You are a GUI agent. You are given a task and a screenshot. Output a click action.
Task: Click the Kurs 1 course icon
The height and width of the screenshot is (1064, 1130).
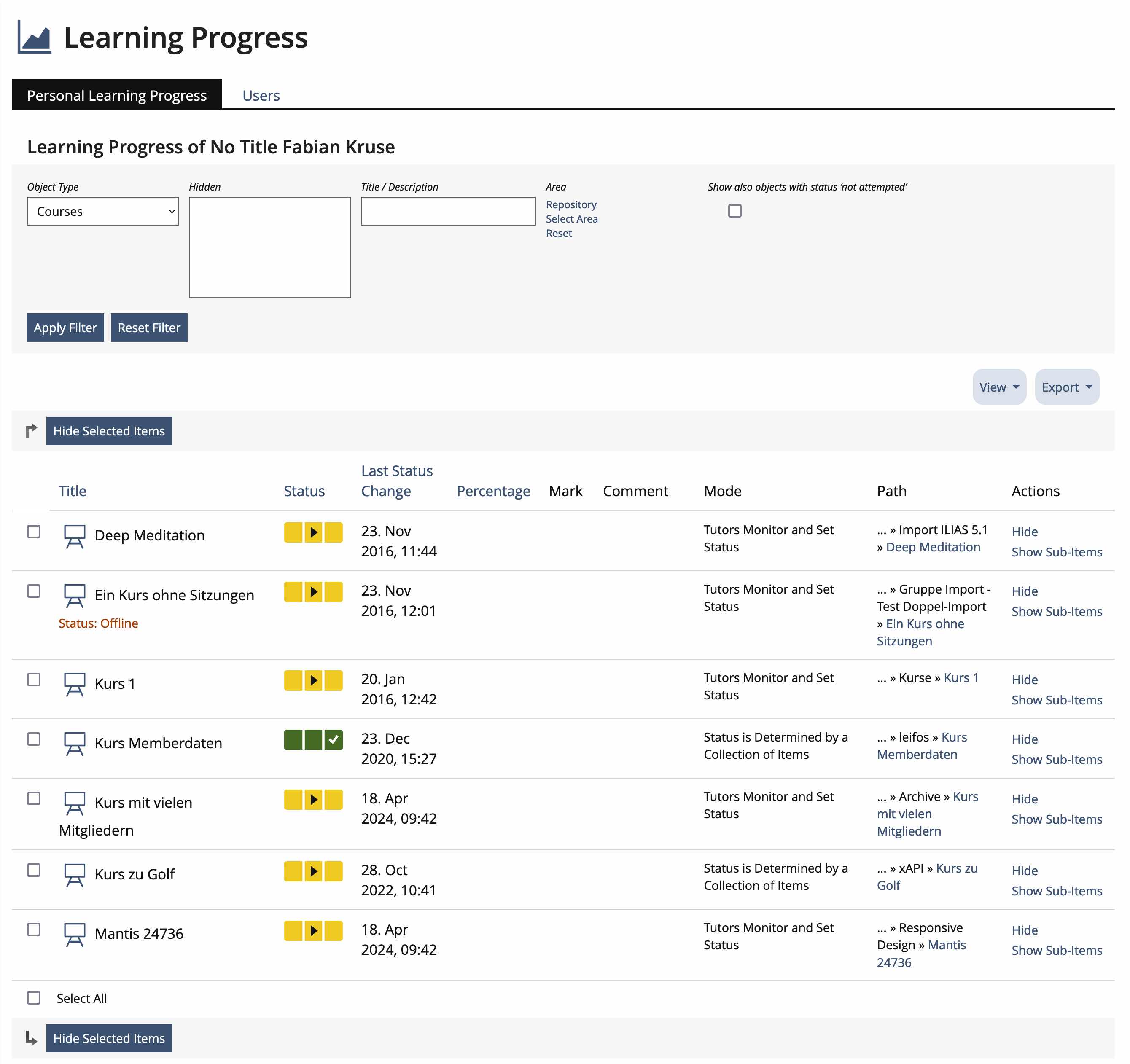pyautogui.click(x=75, y=684)
